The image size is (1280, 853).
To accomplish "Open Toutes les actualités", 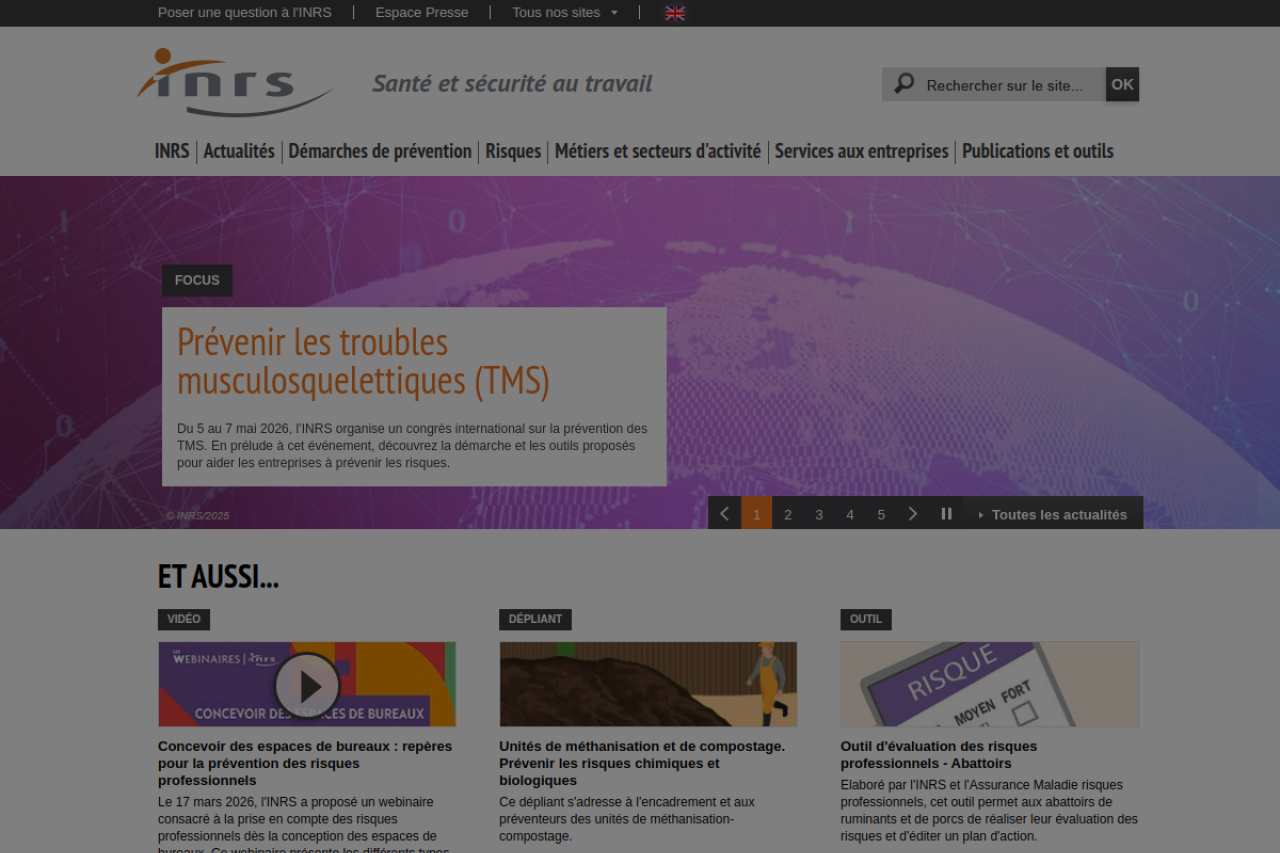I will pos(1053,514).
